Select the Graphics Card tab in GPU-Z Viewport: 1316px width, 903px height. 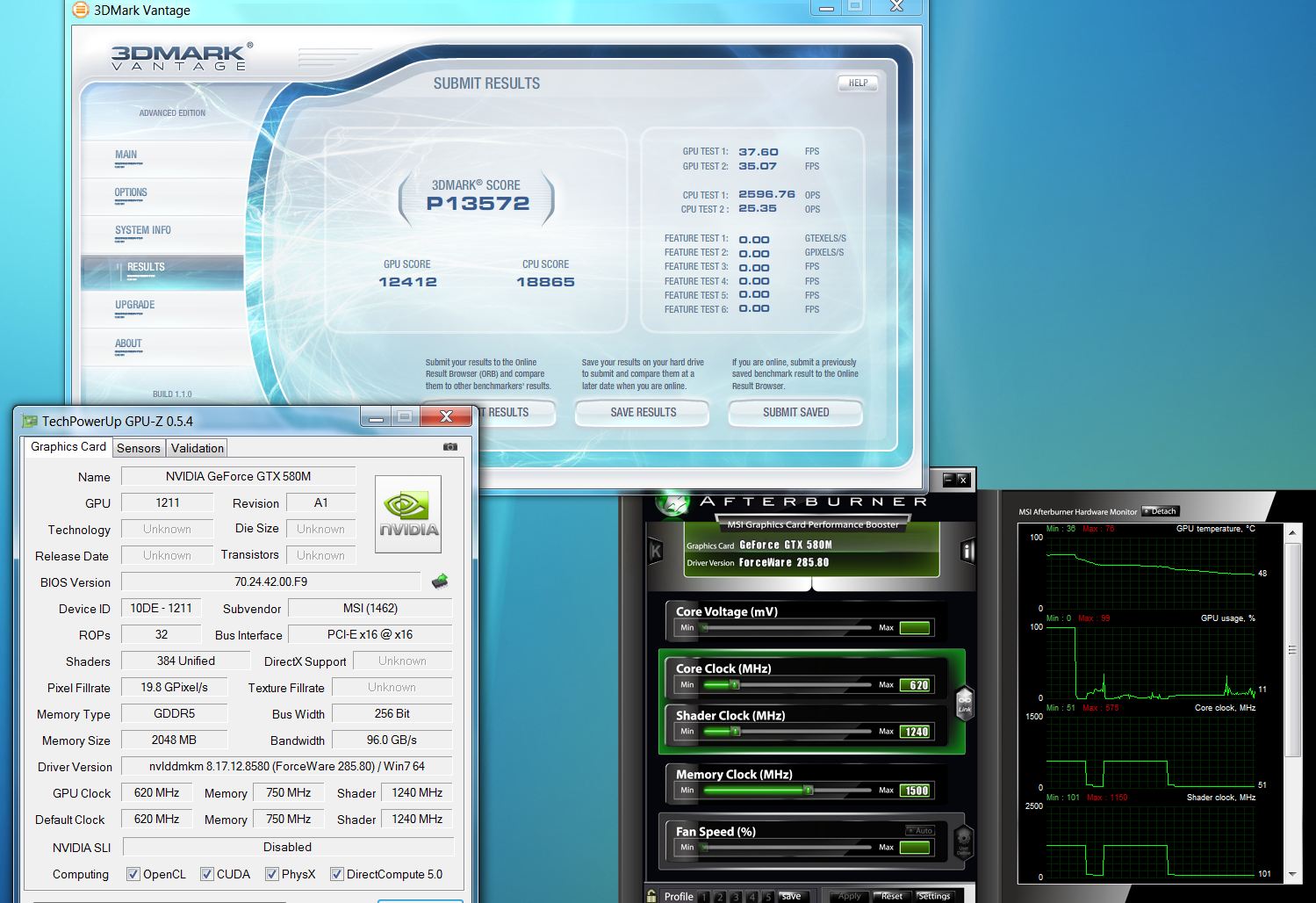pyautogui.click(x=68, y=446)
